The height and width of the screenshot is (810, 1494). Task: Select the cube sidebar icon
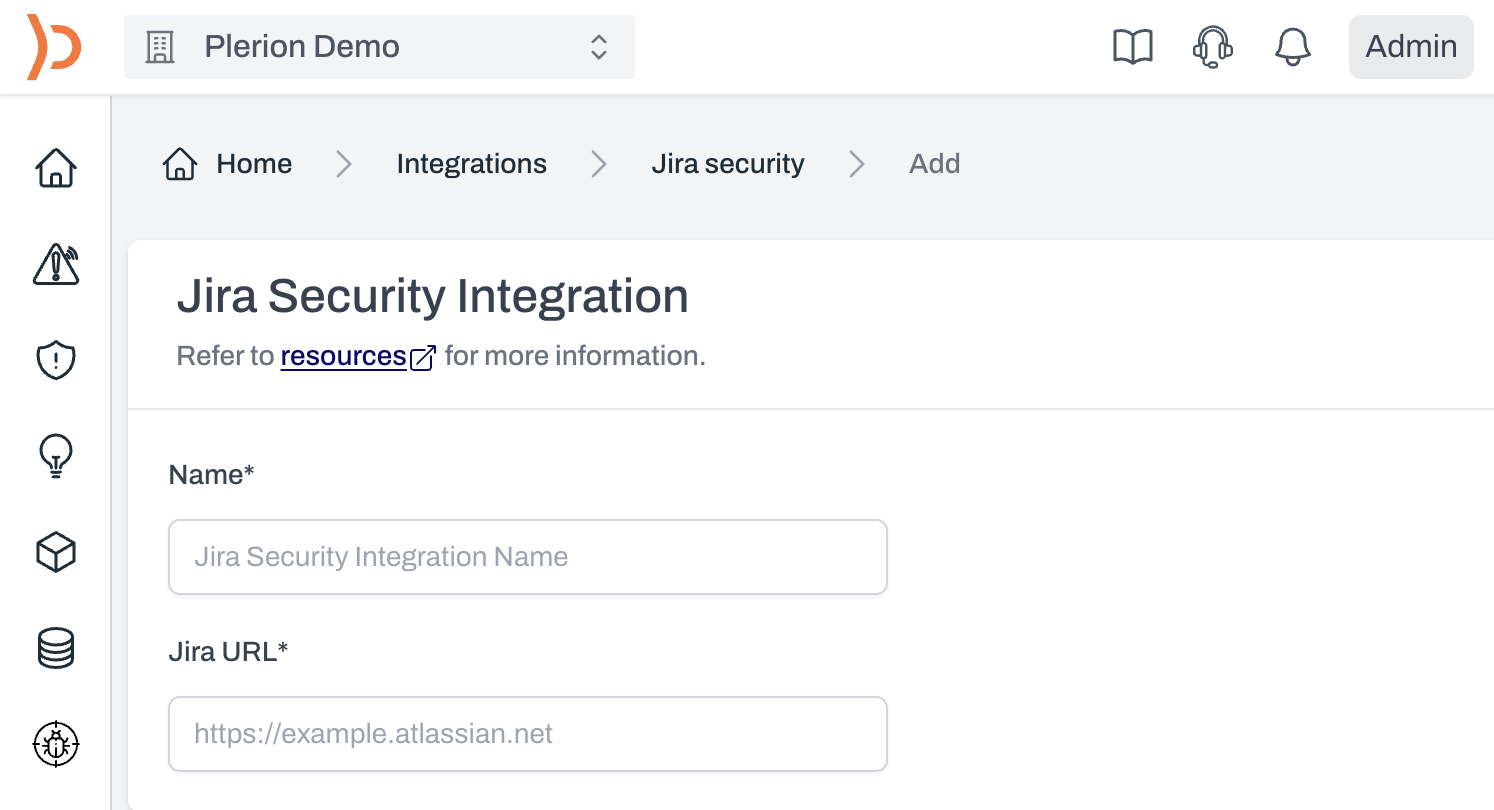click(x=56, y=552)
